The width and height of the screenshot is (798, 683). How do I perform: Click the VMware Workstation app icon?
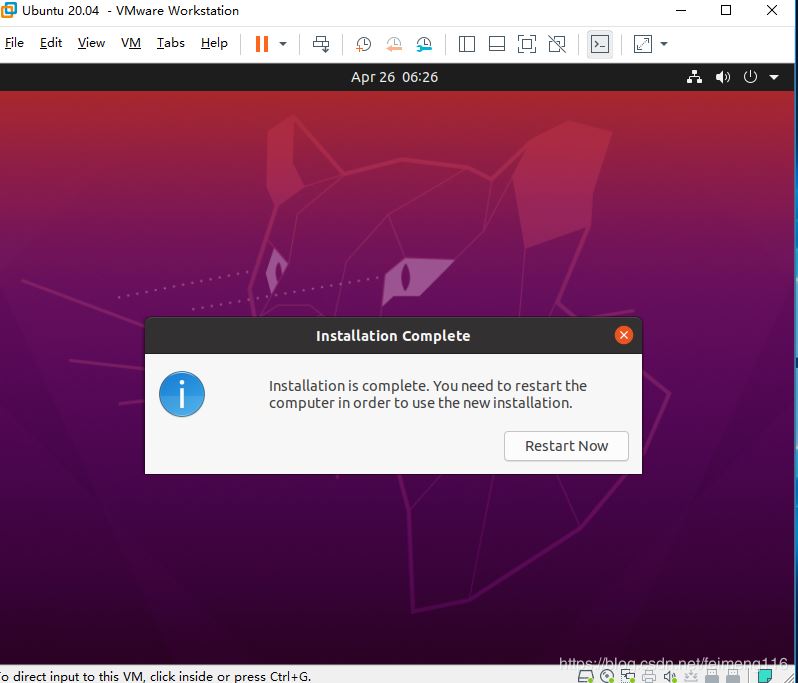click(x=9, y=10)
